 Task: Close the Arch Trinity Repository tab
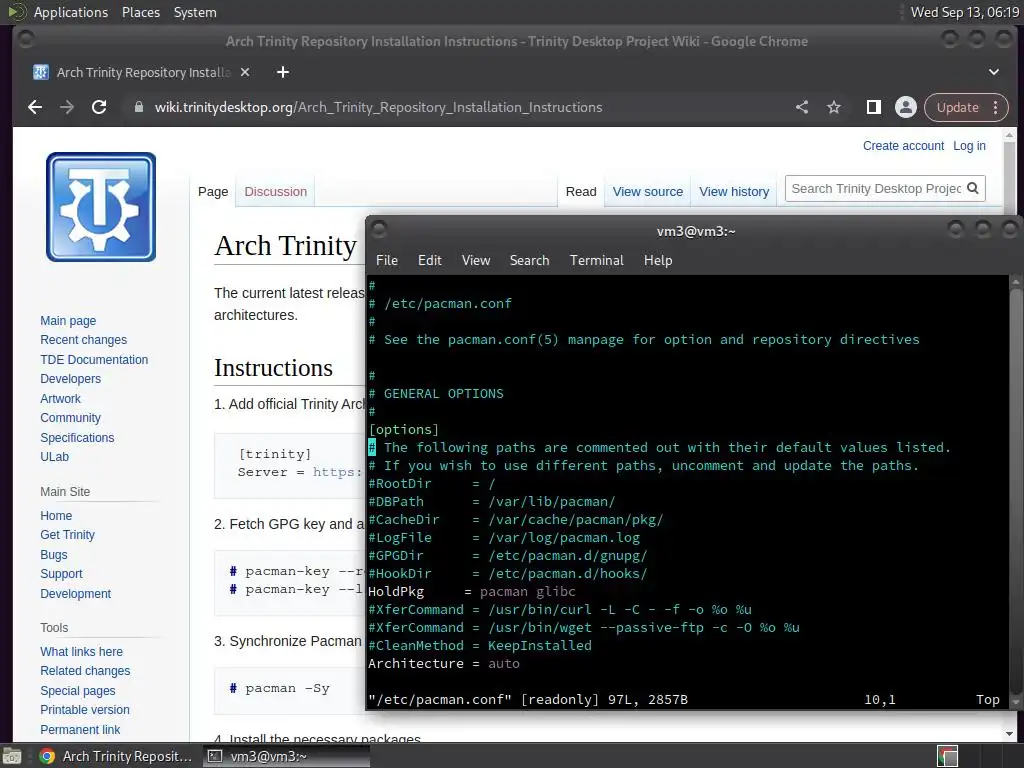tap(245, 72)
